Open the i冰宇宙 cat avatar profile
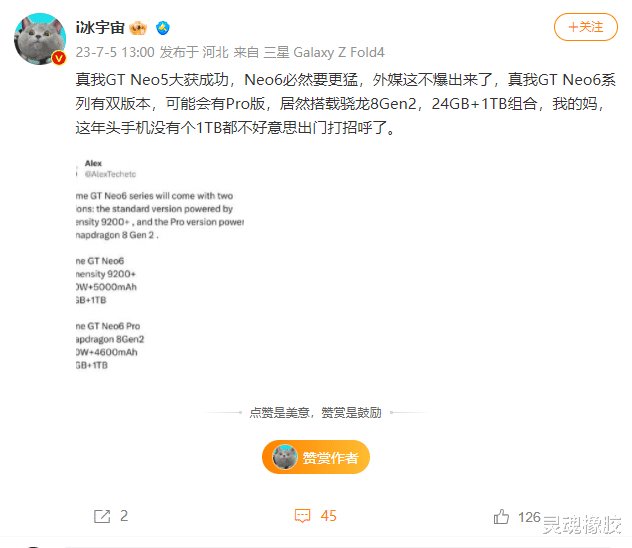The height and width of the screenshot is (548, 632). click(x=40, y=39)
